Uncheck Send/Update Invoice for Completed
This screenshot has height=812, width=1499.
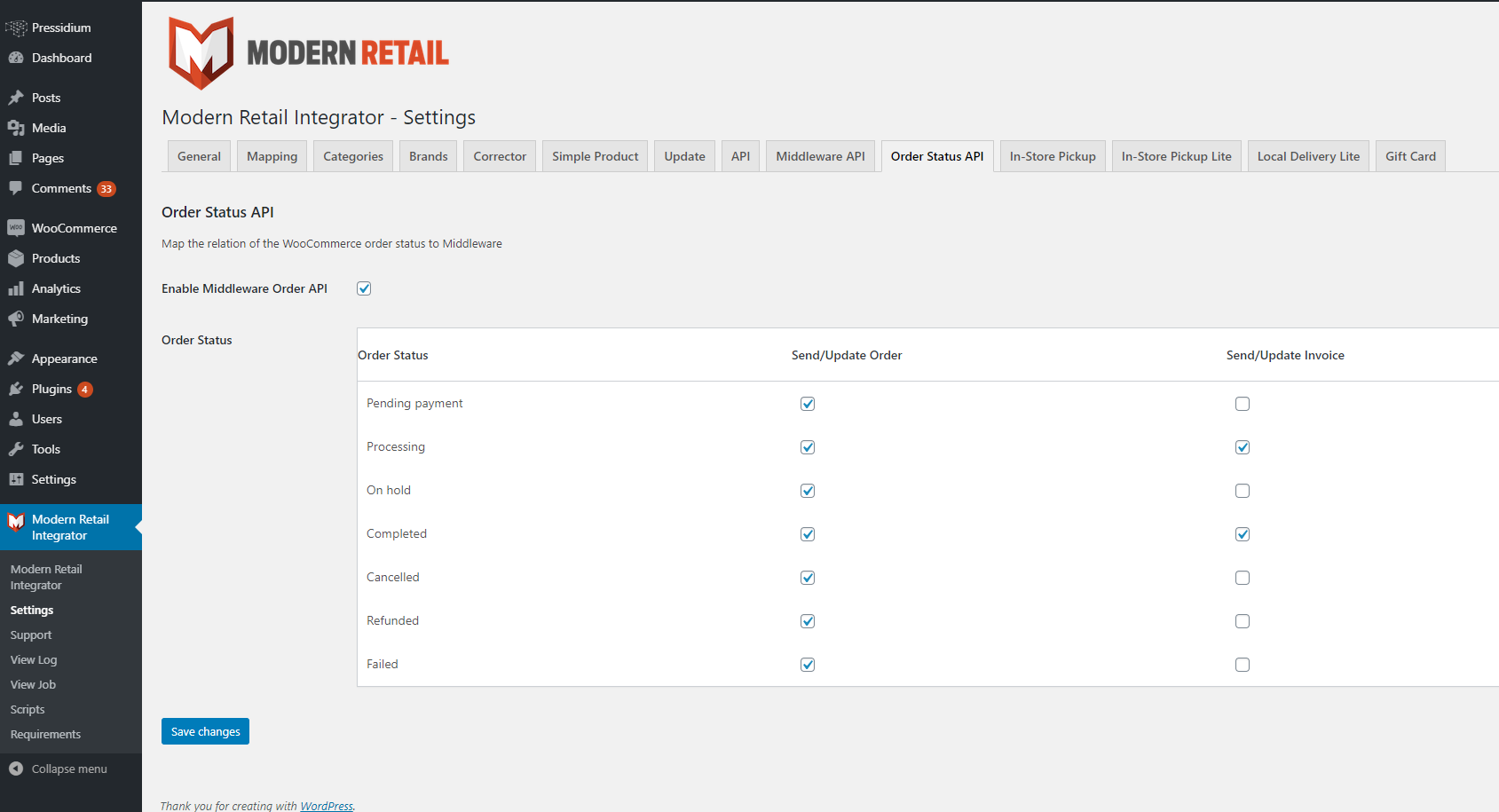(x=1243, y=534)
